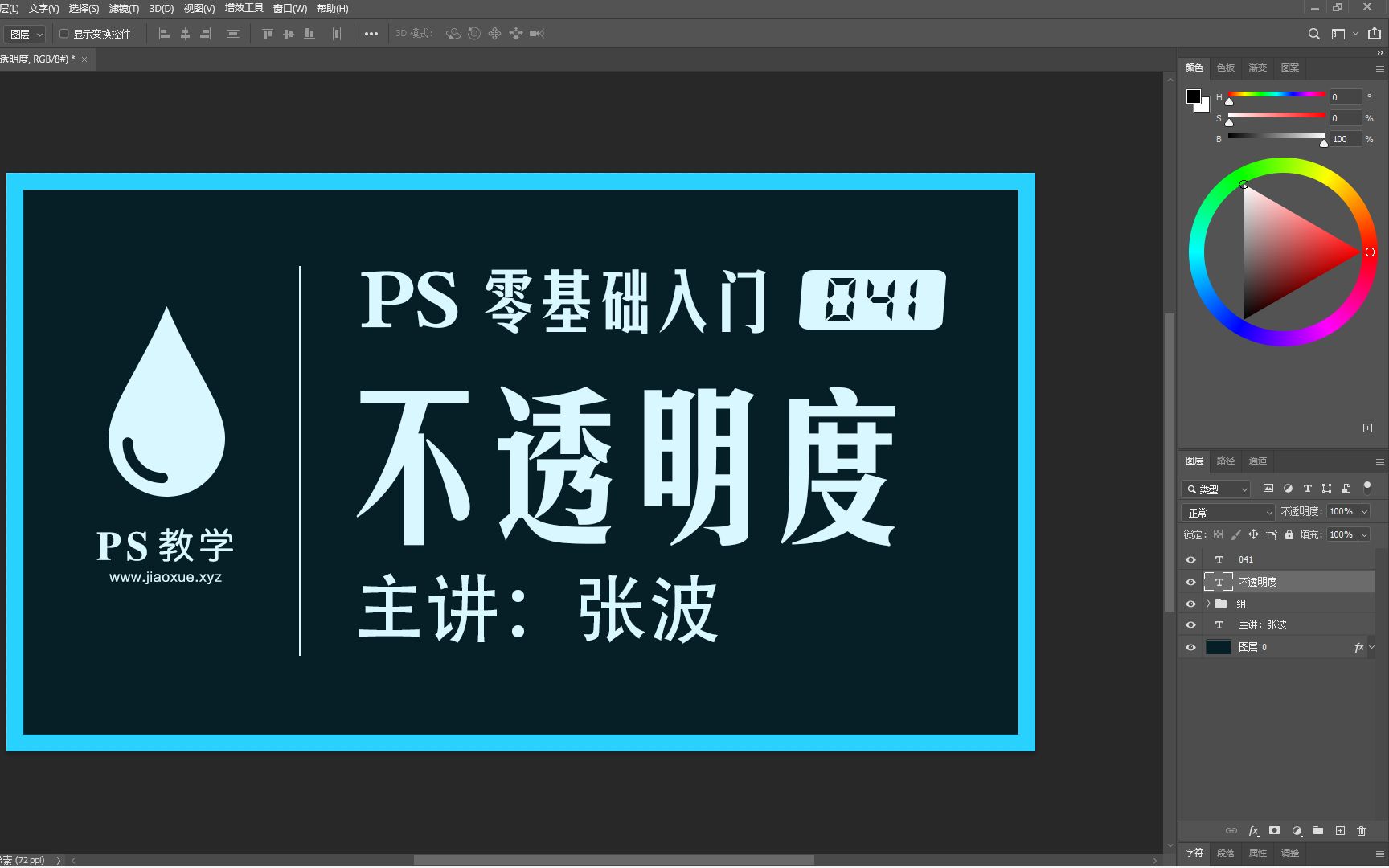Open 增效工具 menu
1389x868 pixels.
pyautogui.click(x=244, y=9)
